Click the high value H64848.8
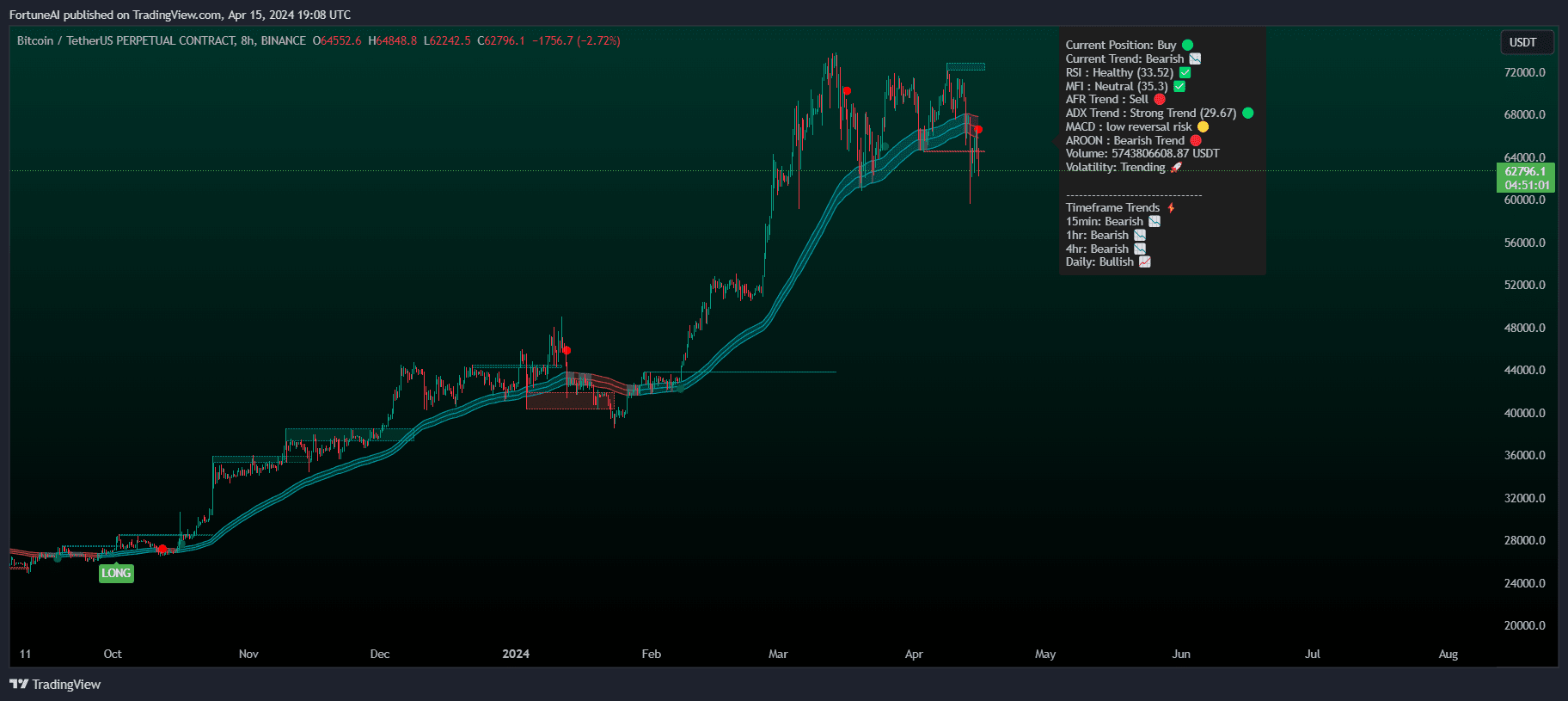The height and width of the screenshot is (701, 1568). [x=392, y=40]
